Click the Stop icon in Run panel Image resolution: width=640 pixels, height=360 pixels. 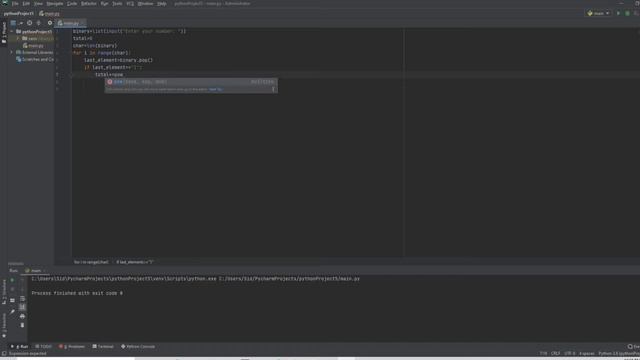coord(12,289)
